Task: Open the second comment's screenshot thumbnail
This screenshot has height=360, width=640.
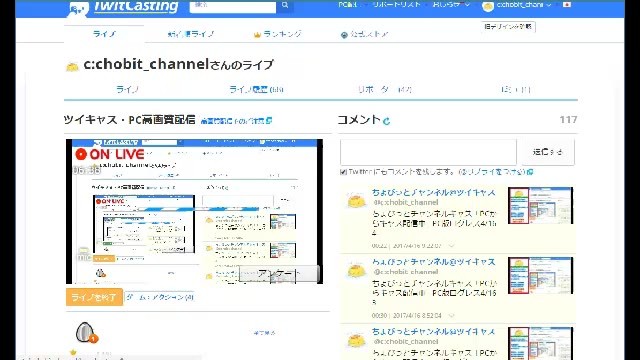Action: click(540, 275)
